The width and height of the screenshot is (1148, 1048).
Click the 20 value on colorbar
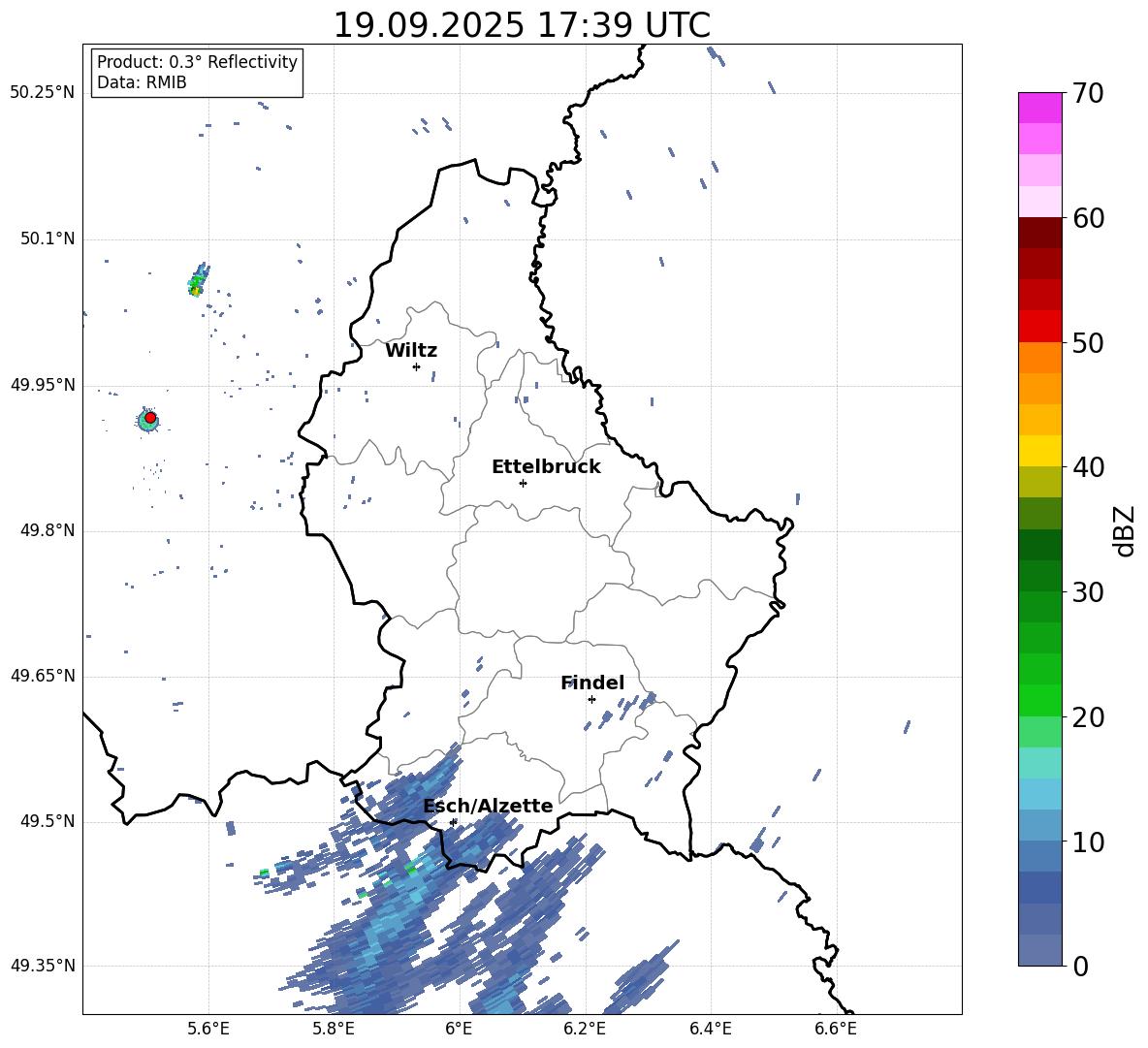(x=1089, y=716)
